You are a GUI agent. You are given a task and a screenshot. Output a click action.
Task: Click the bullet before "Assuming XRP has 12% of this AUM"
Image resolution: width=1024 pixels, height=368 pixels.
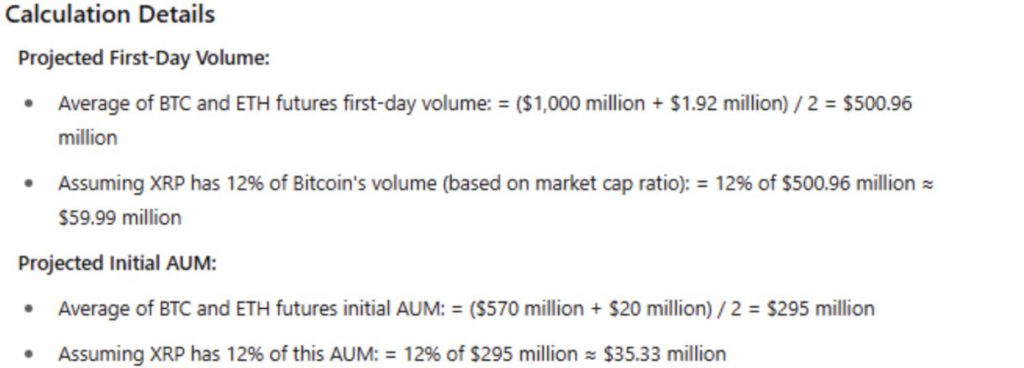[x=28, y=355]
